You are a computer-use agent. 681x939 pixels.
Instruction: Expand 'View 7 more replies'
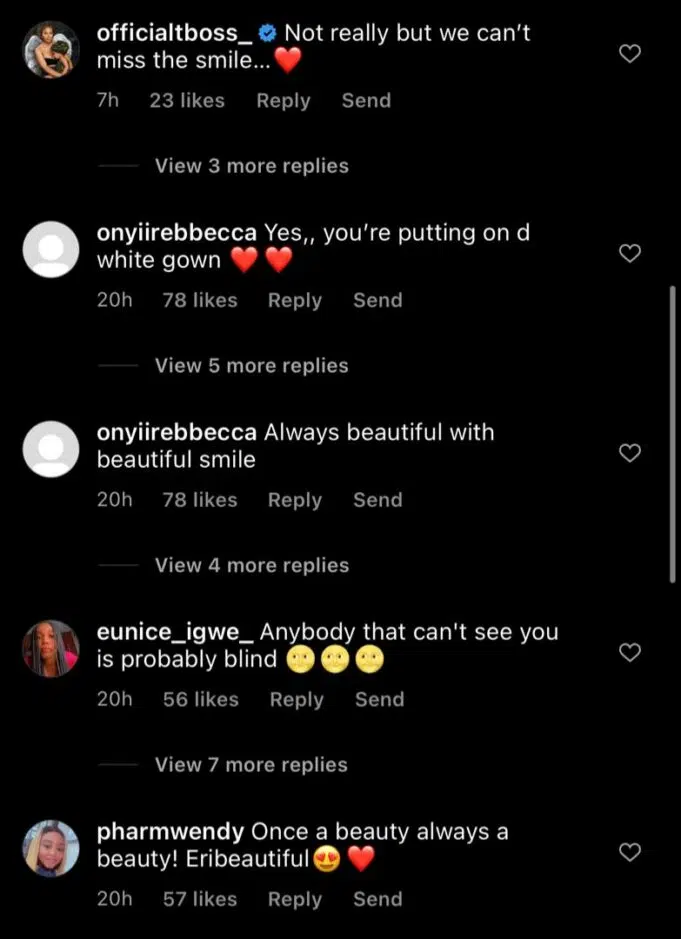pyautogui.click(x=251, y=765)
